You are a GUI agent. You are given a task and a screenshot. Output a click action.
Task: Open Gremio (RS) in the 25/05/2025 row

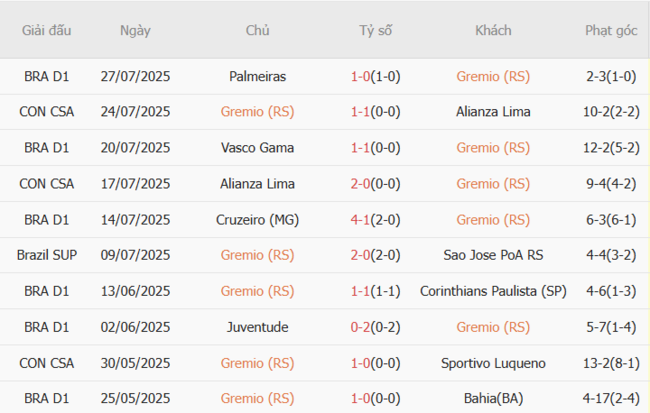(257, 399)
